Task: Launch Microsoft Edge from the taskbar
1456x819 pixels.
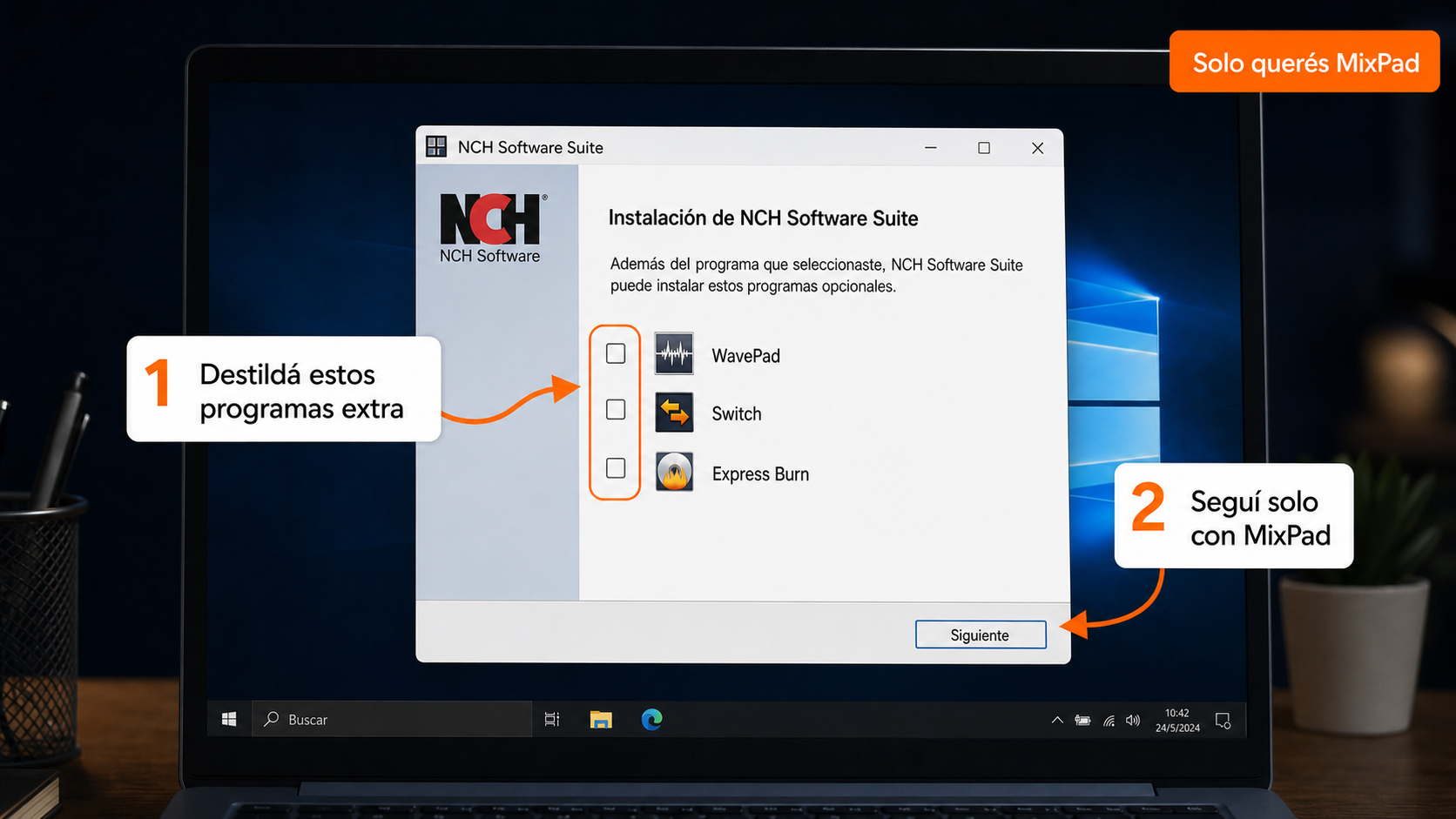Action: click(651, 720)
